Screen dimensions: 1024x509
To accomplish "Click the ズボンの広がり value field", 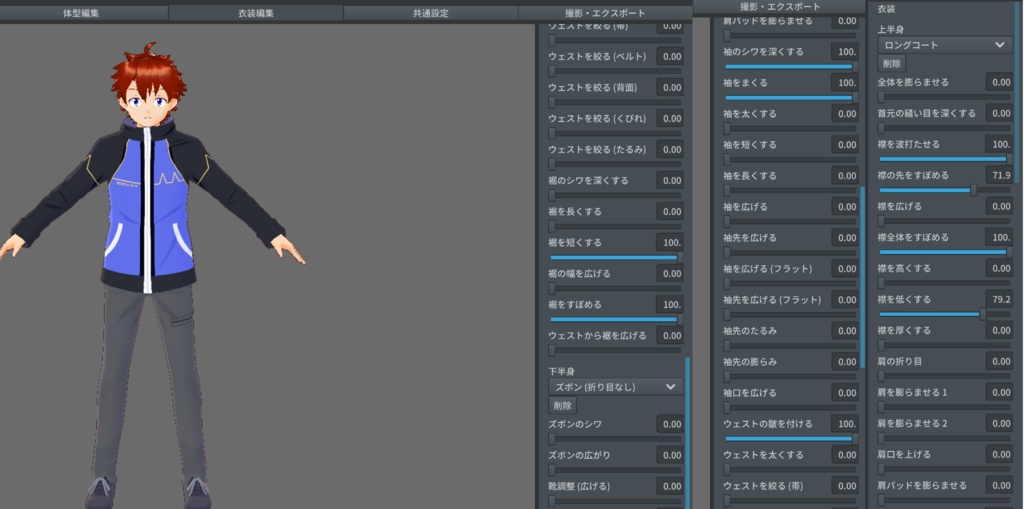I will 670,455.
